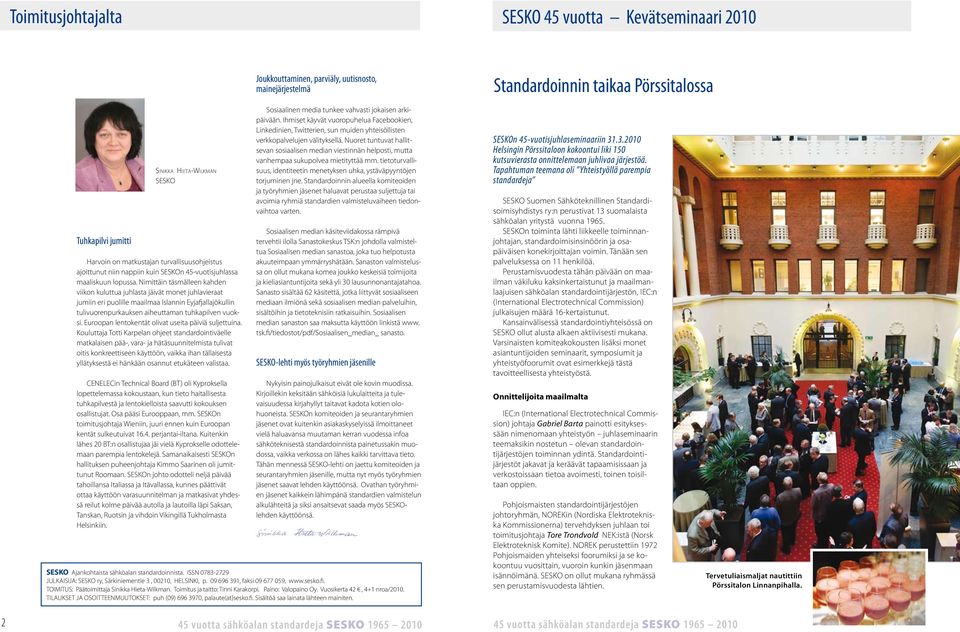
Task: Click the left page footer '45 vuotta sähköalan standardeja'
Action: point(250,625)
